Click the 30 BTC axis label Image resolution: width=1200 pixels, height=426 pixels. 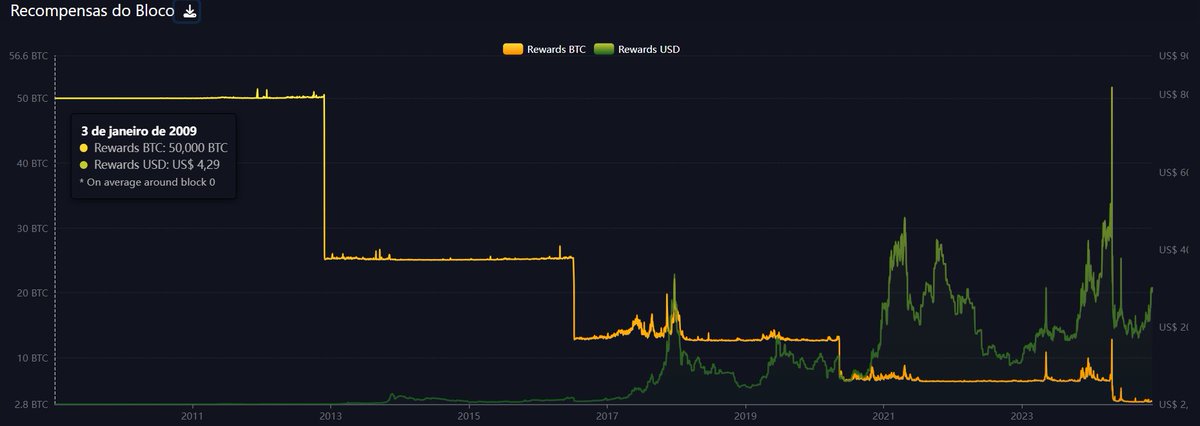tap(32, 228)
